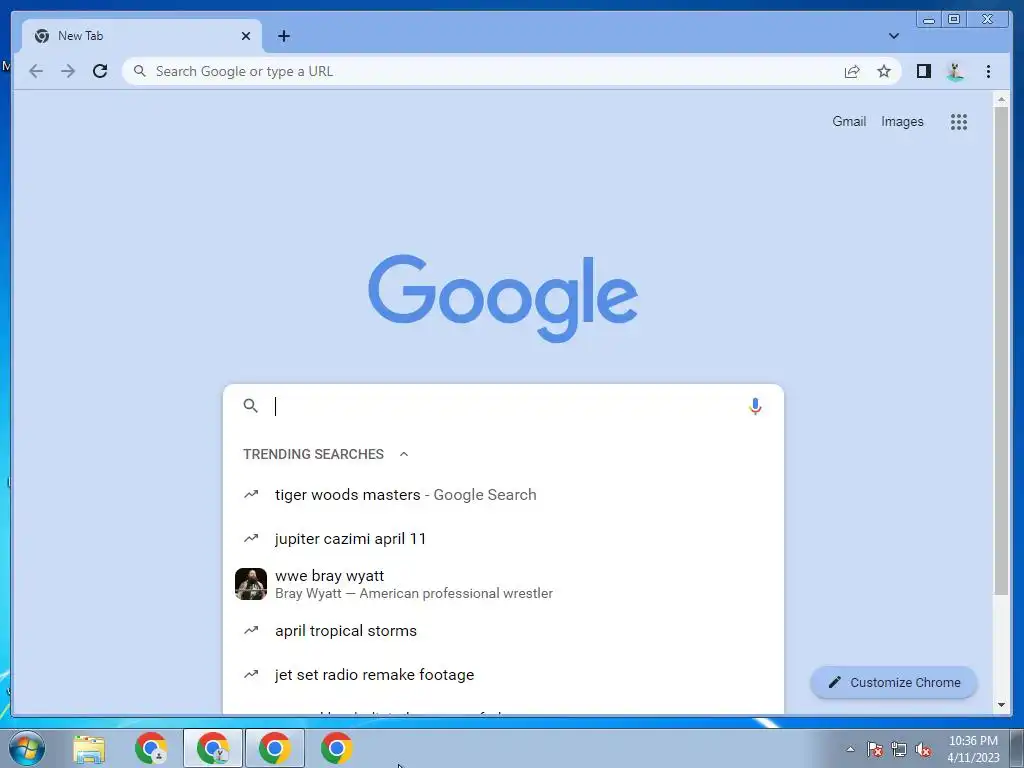Open the Chrome side panel icon
The width and height of the screenshot is (1024, 768).
(923, 71)
